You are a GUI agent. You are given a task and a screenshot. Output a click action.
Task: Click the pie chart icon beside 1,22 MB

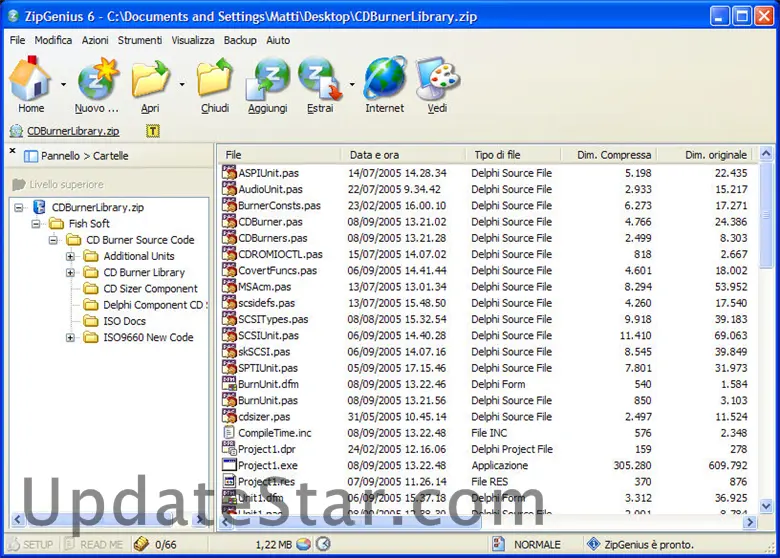pos(303,544)
